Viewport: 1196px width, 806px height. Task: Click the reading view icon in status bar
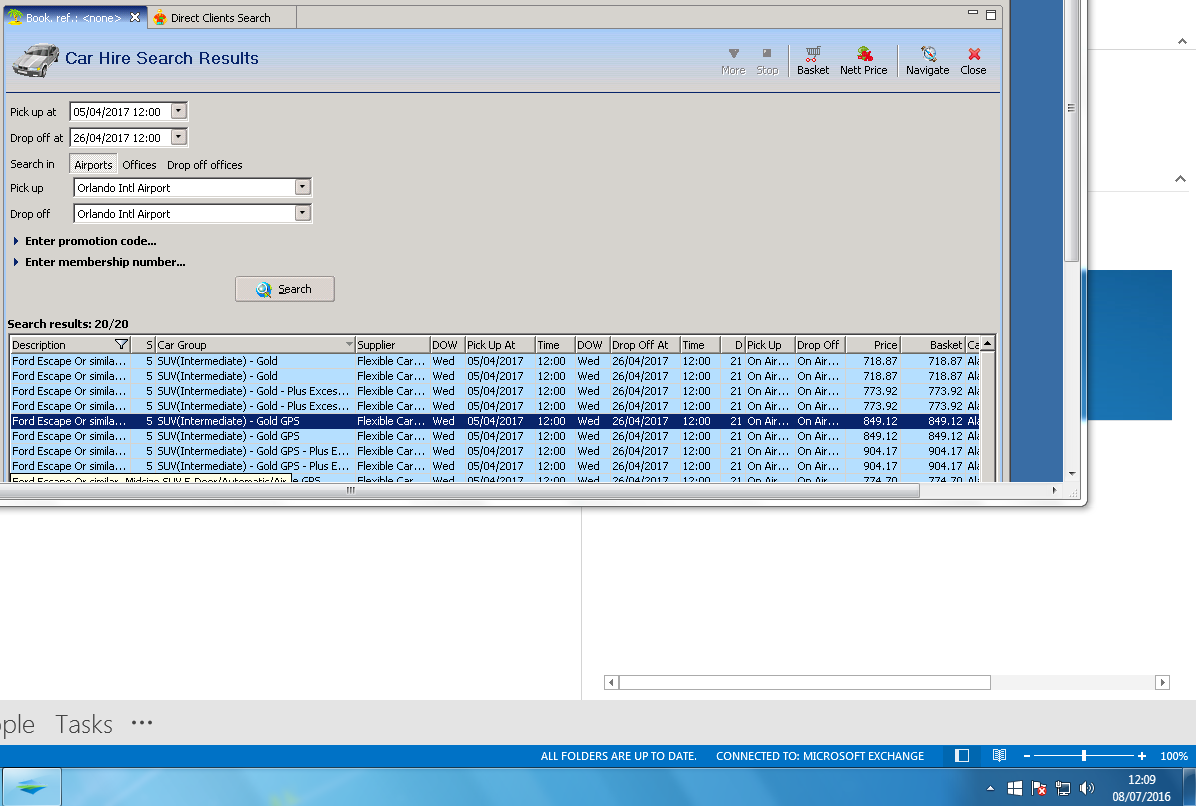tap(999, 756)
